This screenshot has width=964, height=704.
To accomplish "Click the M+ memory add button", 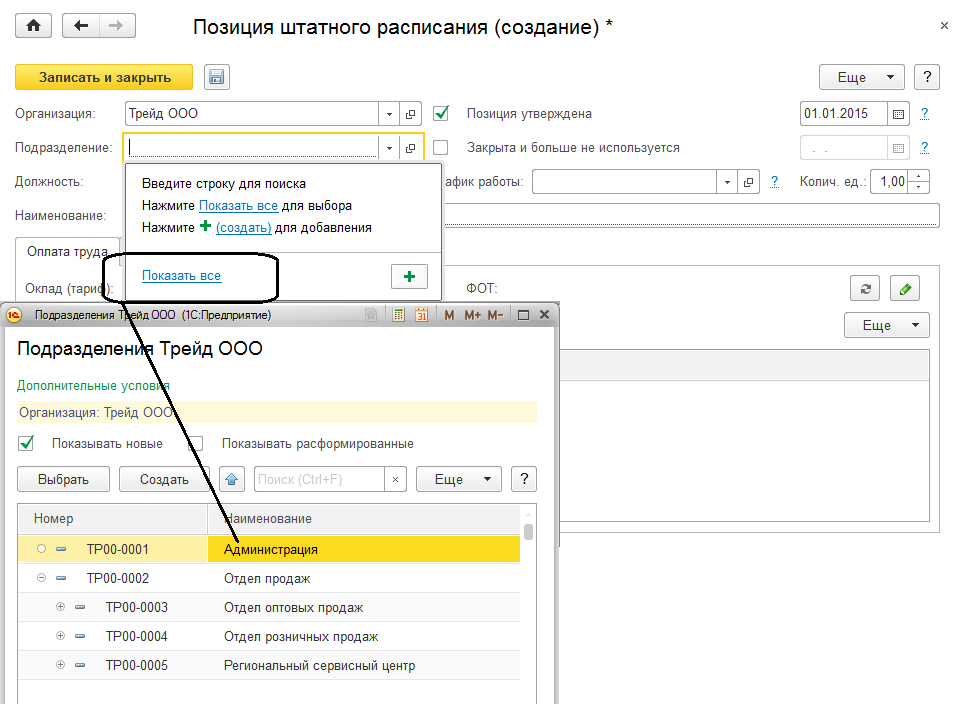I will (x=472, y=315).
